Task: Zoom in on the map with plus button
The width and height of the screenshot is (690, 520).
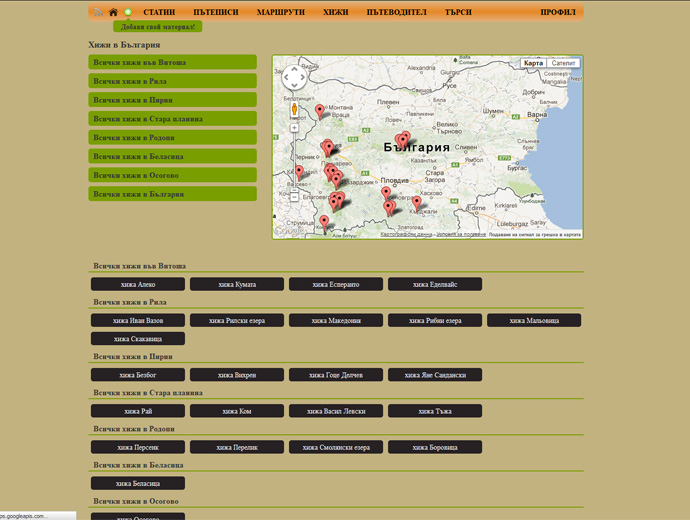Action: (294, 128)
